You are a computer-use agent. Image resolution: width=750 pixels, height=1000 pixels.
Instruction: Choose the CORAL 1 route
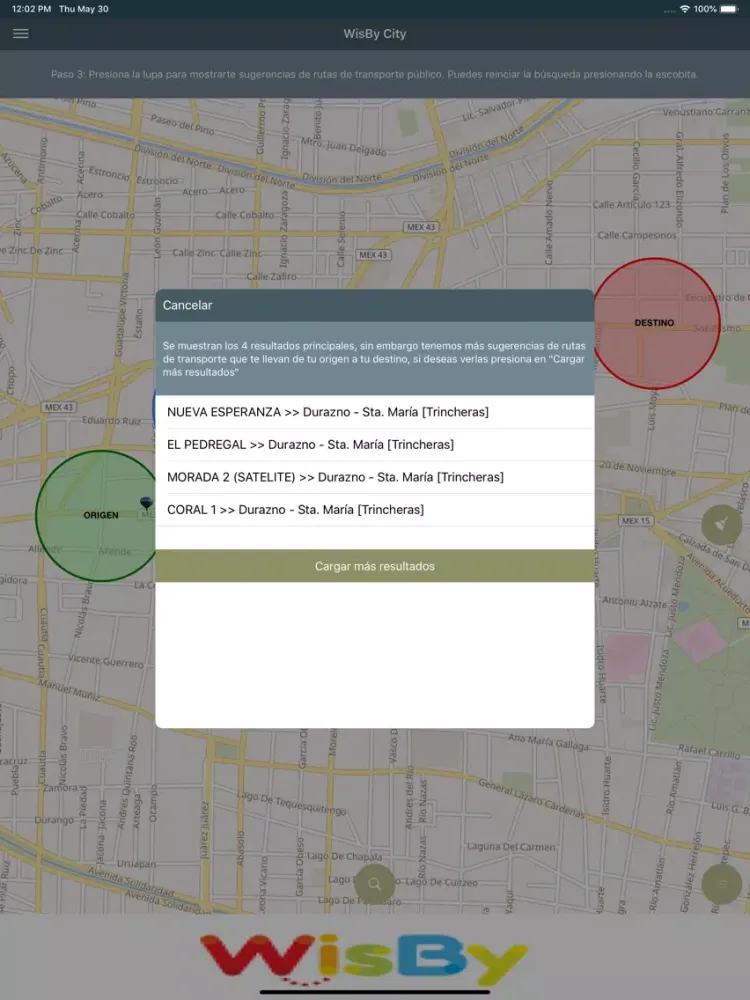[375, 510]
